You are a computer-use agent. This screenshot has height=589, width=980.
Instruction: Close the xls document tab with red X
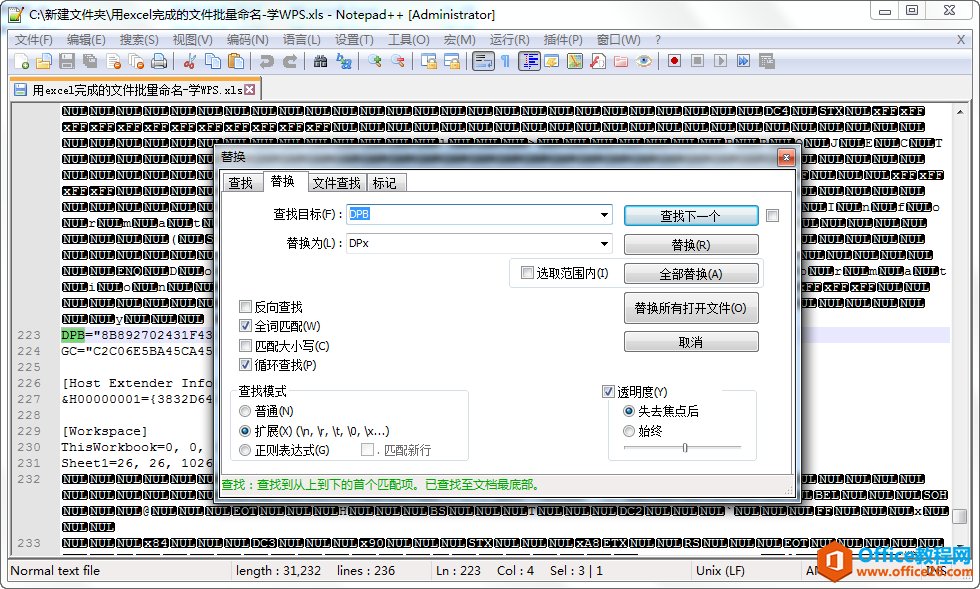[250, 89]
